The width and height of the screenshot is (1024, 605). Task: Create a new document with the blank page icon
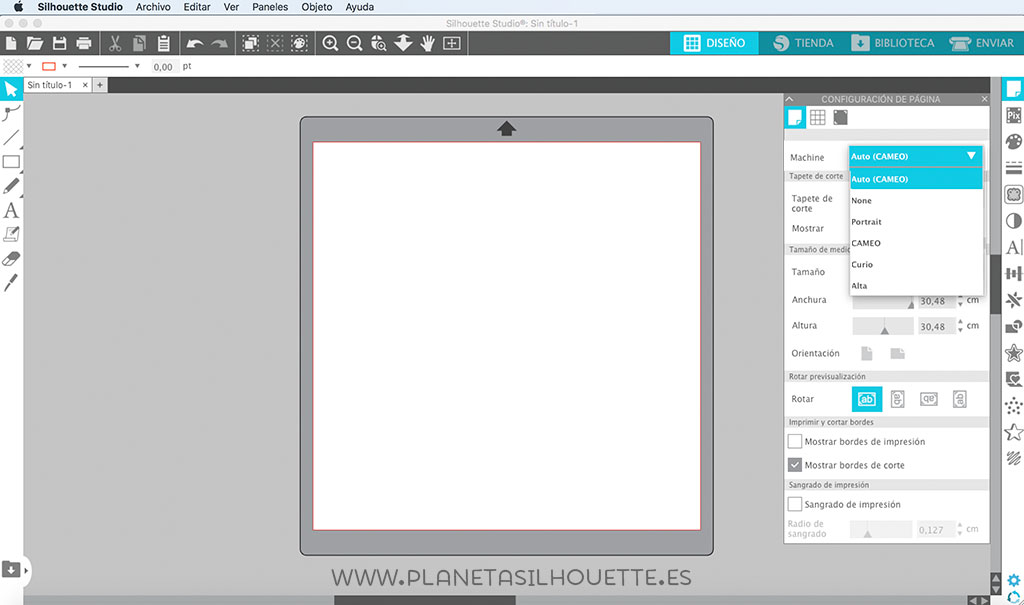[10, 43]
